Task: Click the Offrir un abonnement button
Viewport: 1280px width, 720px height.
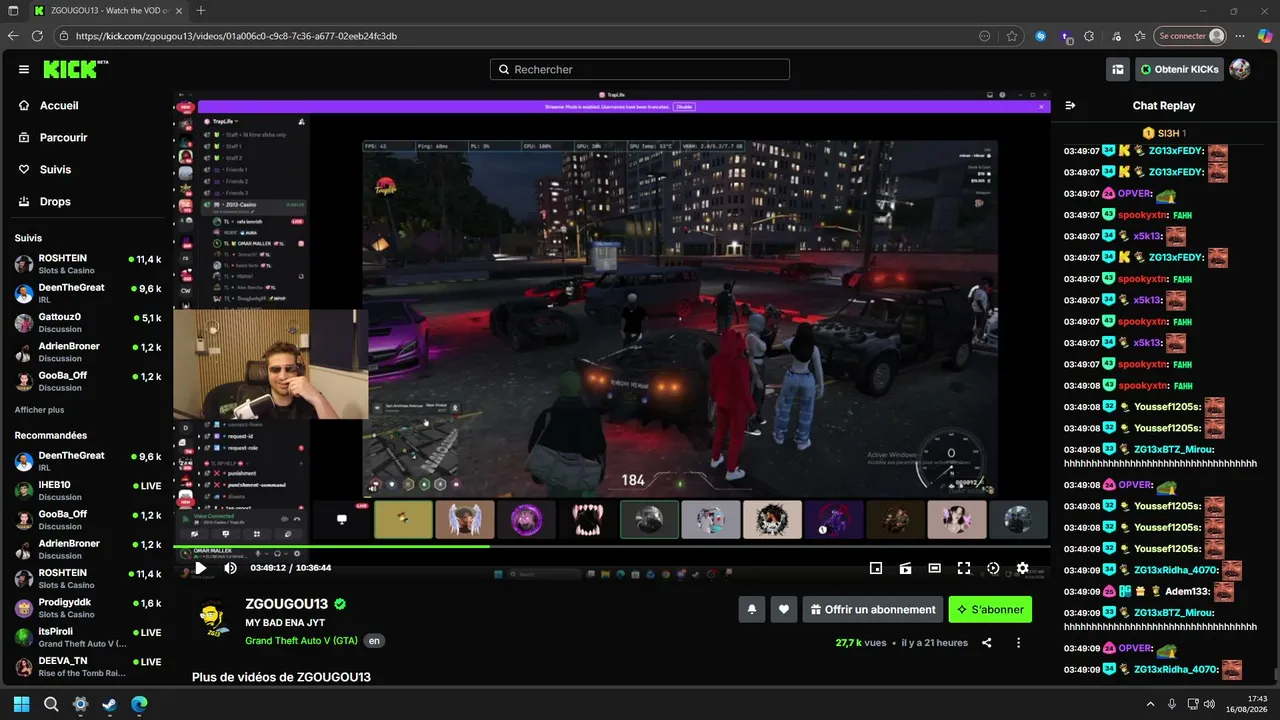Action: pos(872,609)
